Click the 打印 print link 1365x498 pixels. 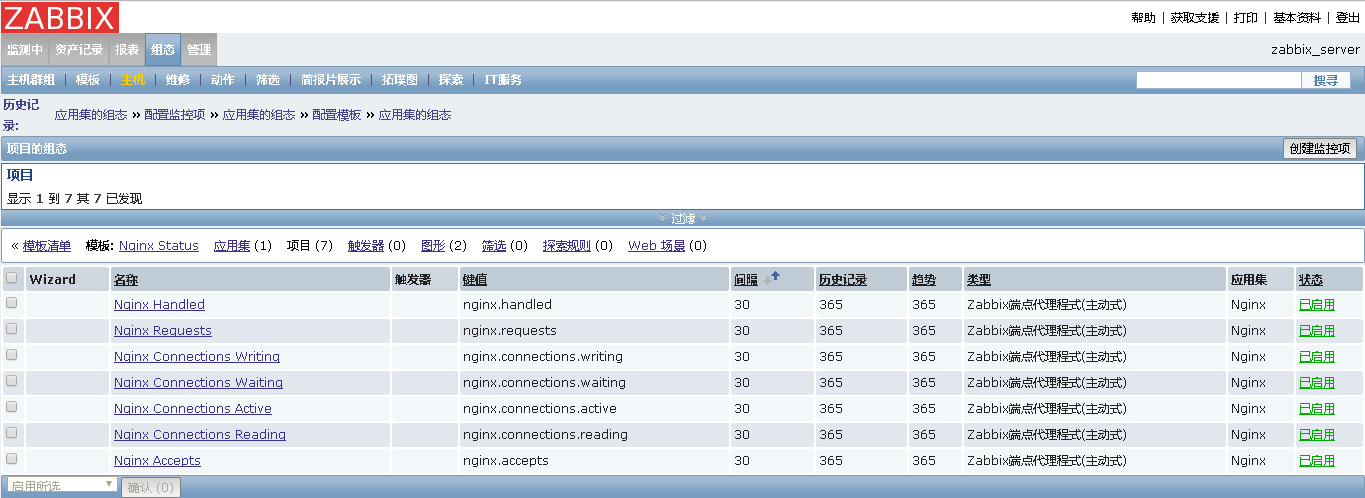(x=1246, y=18)
